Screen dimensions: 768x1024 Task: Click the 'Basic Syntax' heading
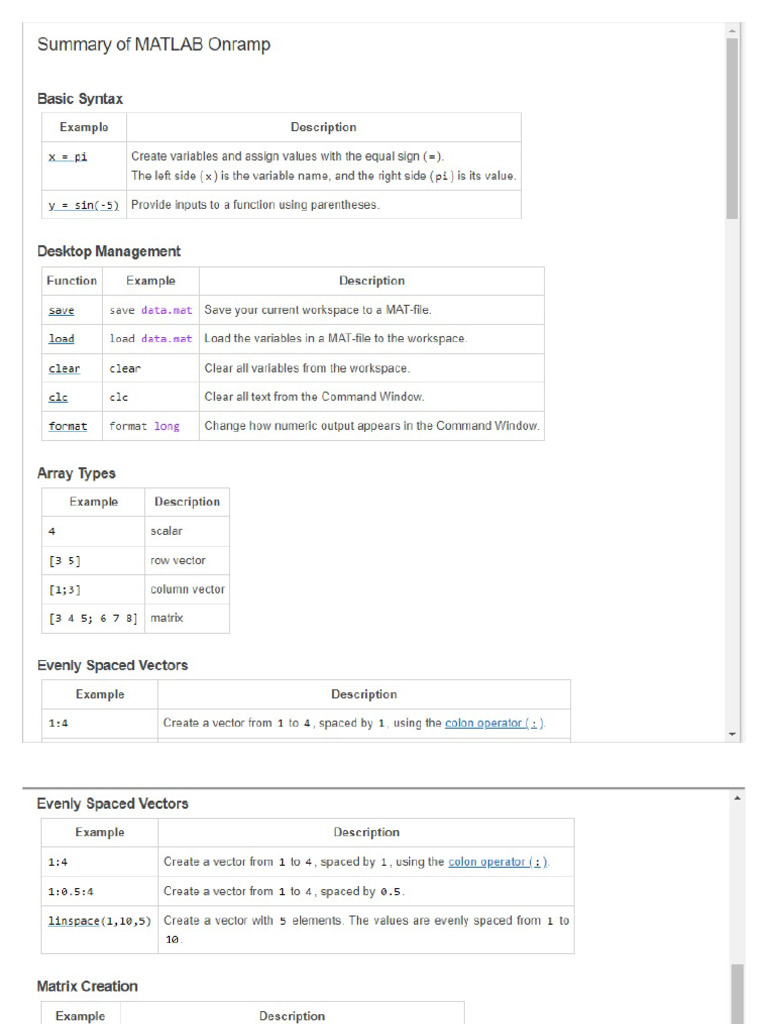coord(80,99)
